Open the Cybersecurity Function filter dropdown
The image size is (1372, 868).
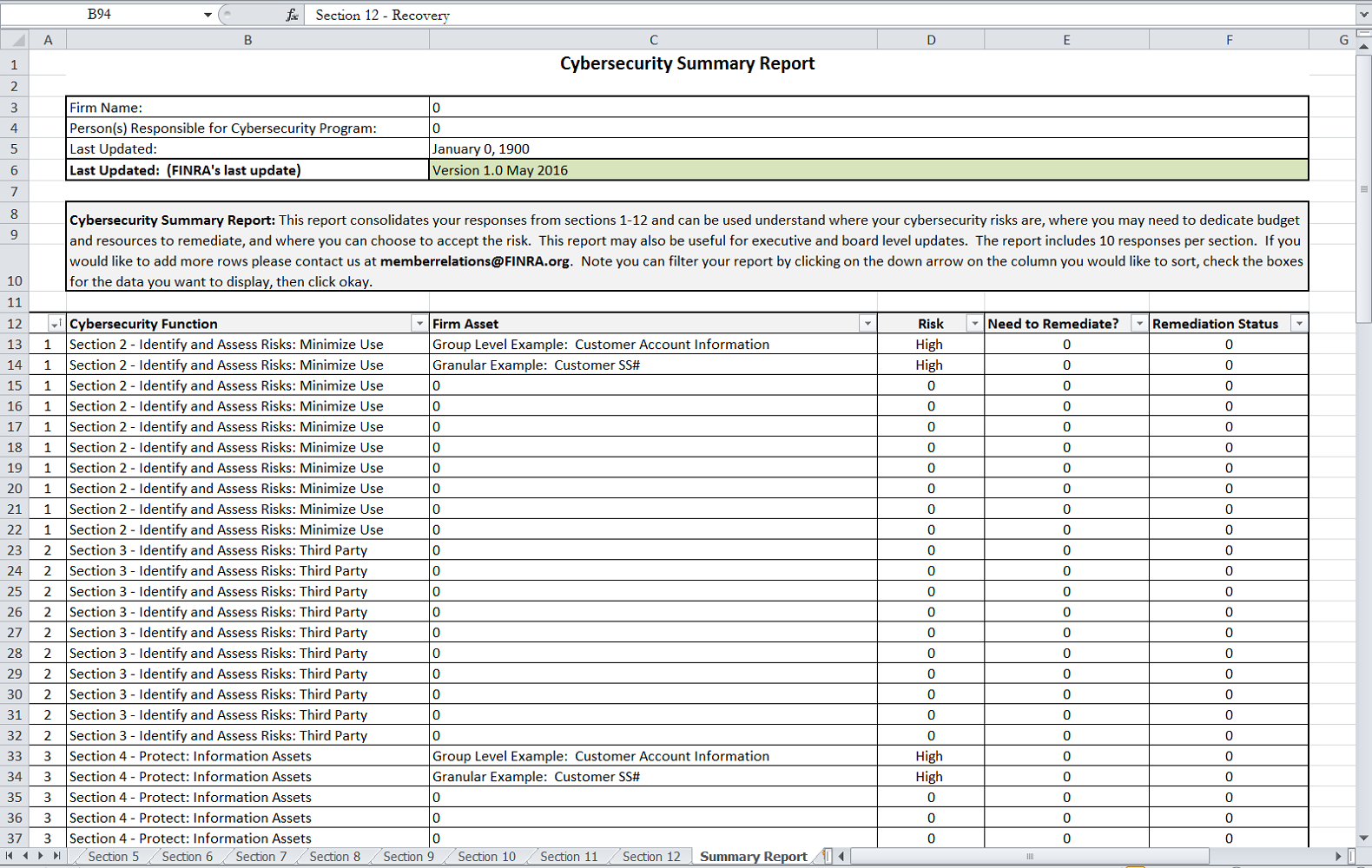tap(419, 324)
